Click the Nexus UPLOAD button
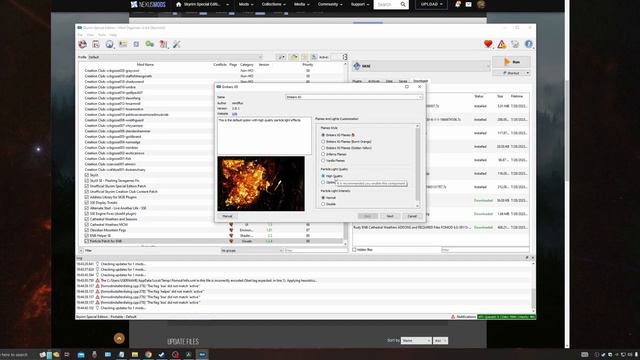640x360 pixels. pyautogui.click(x=431, y=4)
